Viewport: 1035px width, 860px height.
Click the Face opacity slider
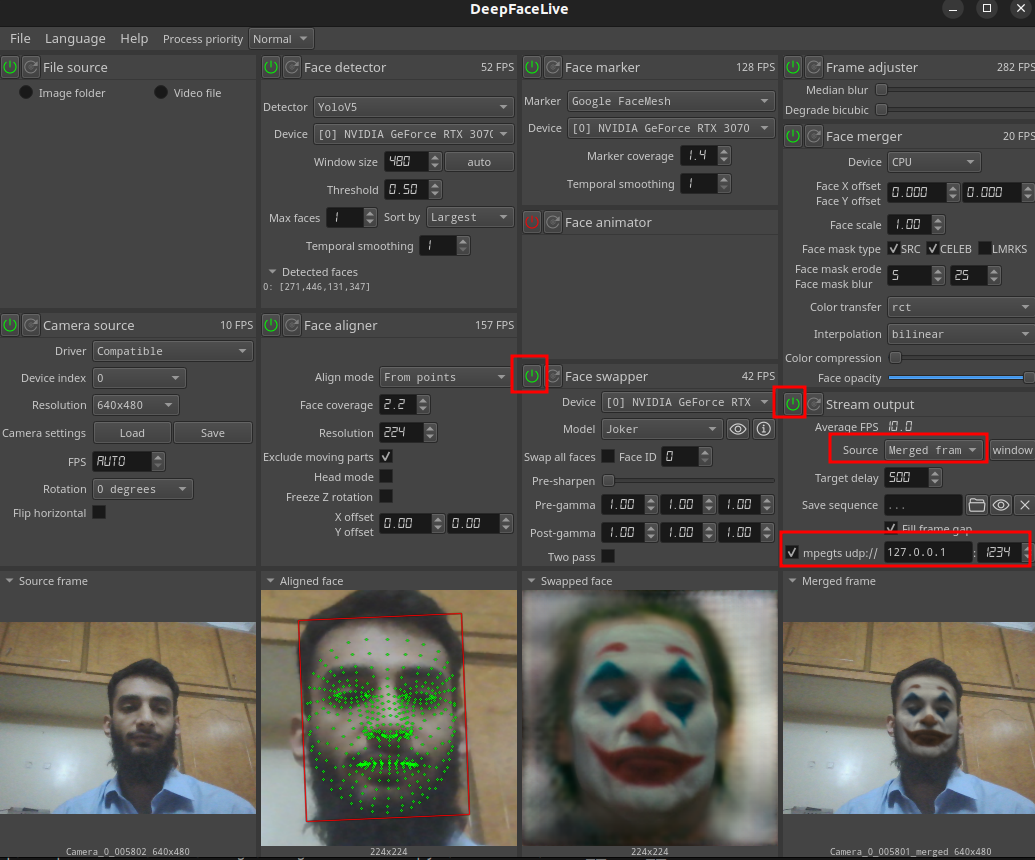[x=958, y=378]
